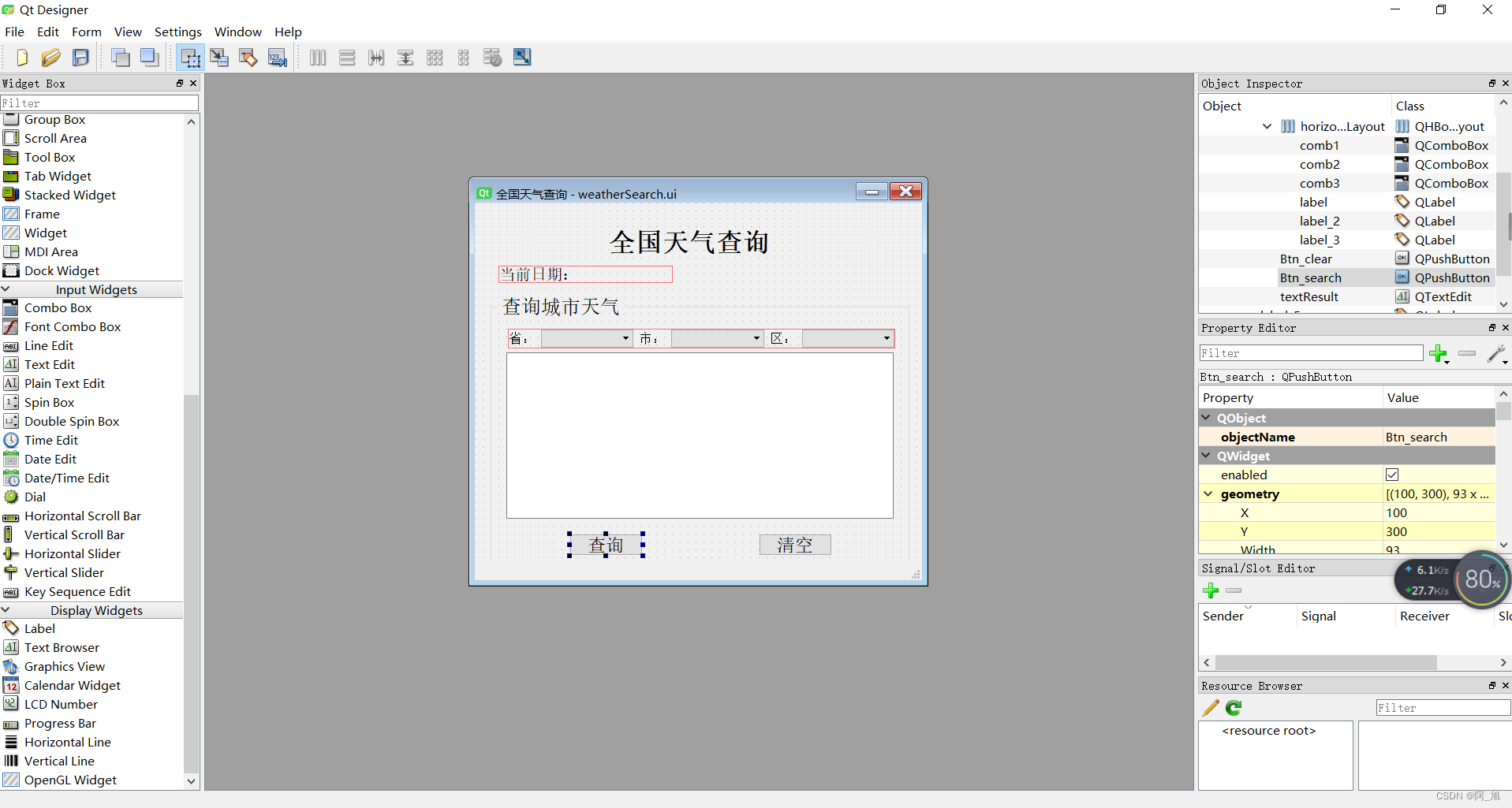Select textResult in Object Inspector

point(1309,297)
